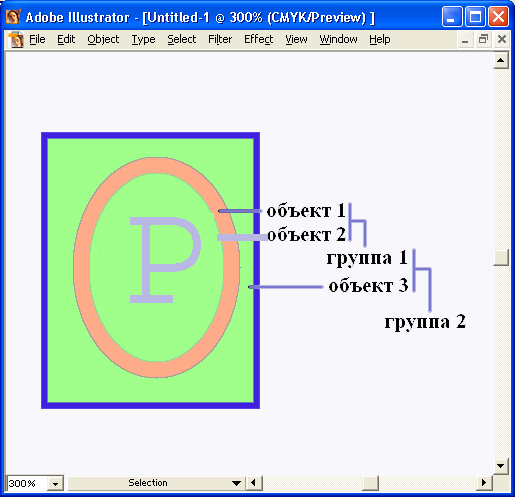Viewport: 515px width, 497px height.
Task: Select the salmon ellipse ring shape
Action: [82, 267]
